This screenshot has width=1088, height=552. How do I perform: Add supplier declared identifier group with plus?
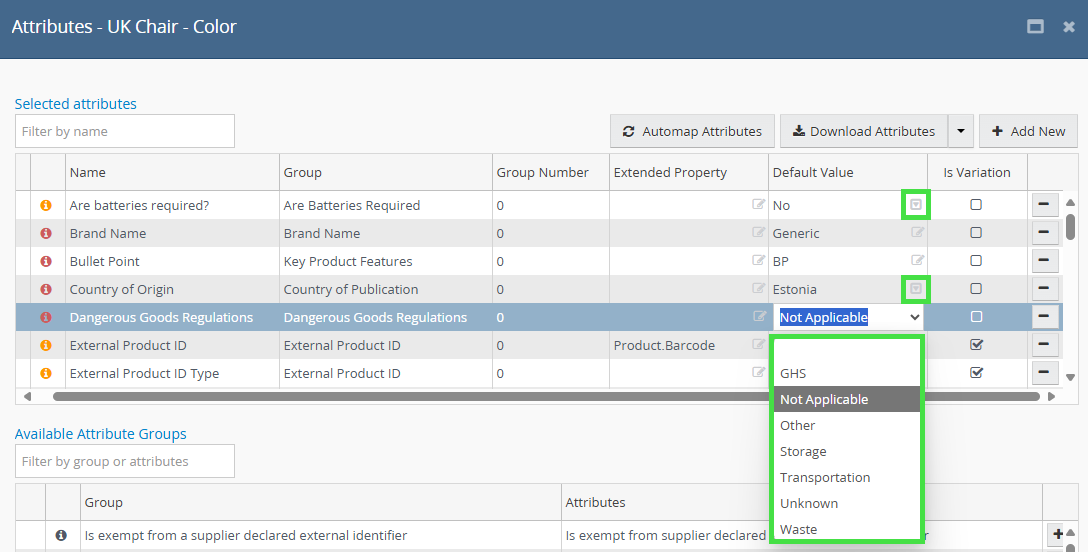[x=1057, y=534]
